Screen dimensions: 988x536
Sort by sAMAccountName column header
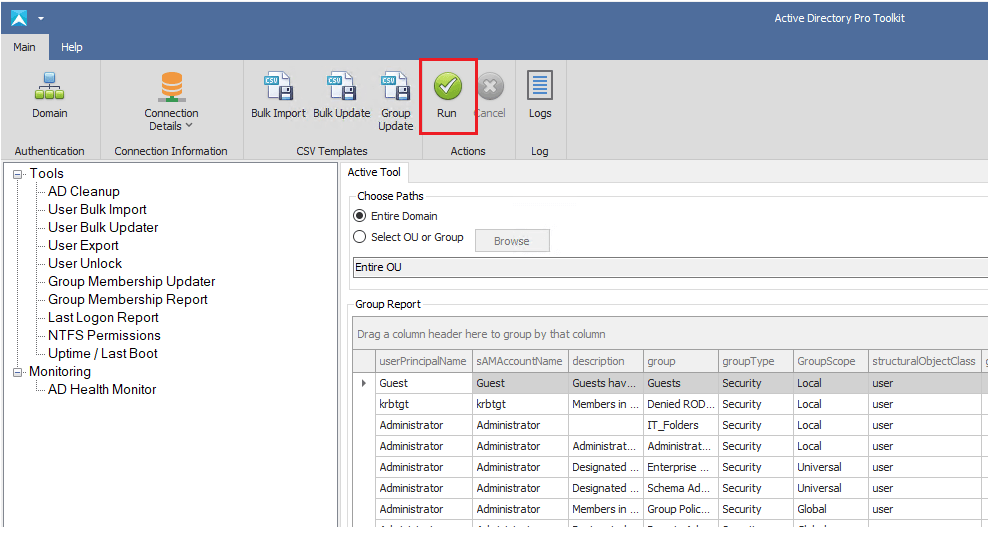pos(520,361)
